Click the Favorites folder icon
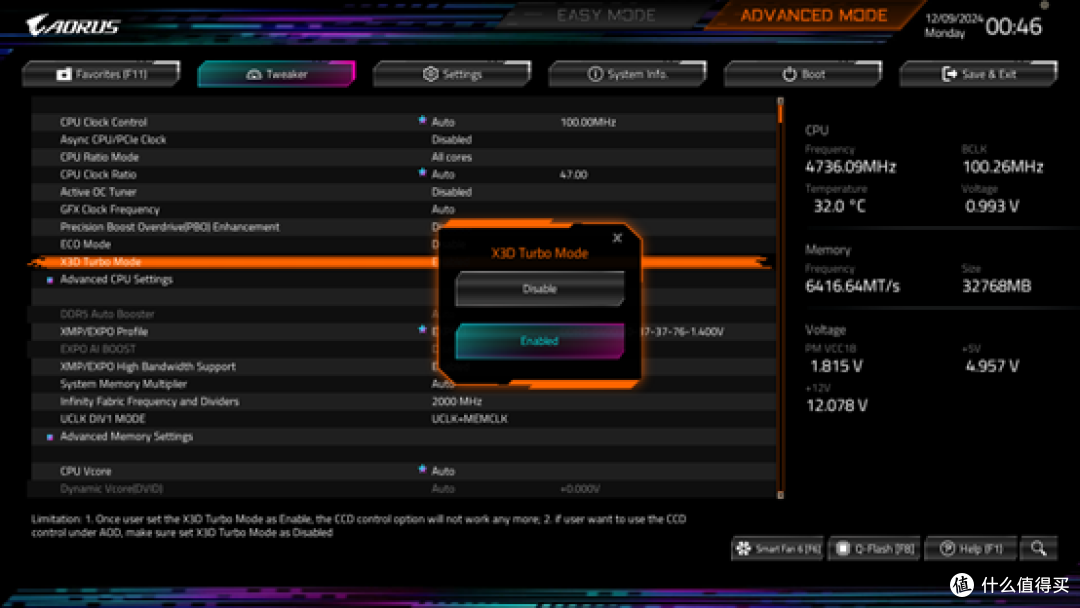 click(63, 74)
